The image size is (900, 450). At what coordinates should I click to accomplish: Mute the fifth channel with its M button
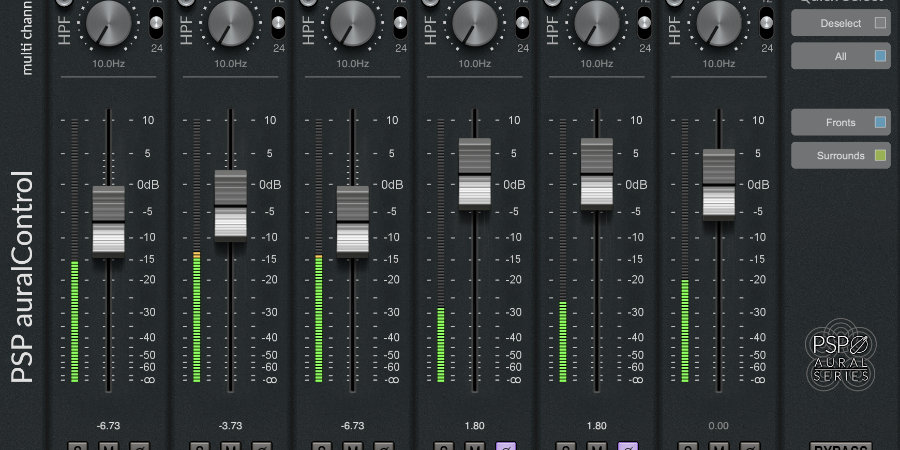(597, 446)
